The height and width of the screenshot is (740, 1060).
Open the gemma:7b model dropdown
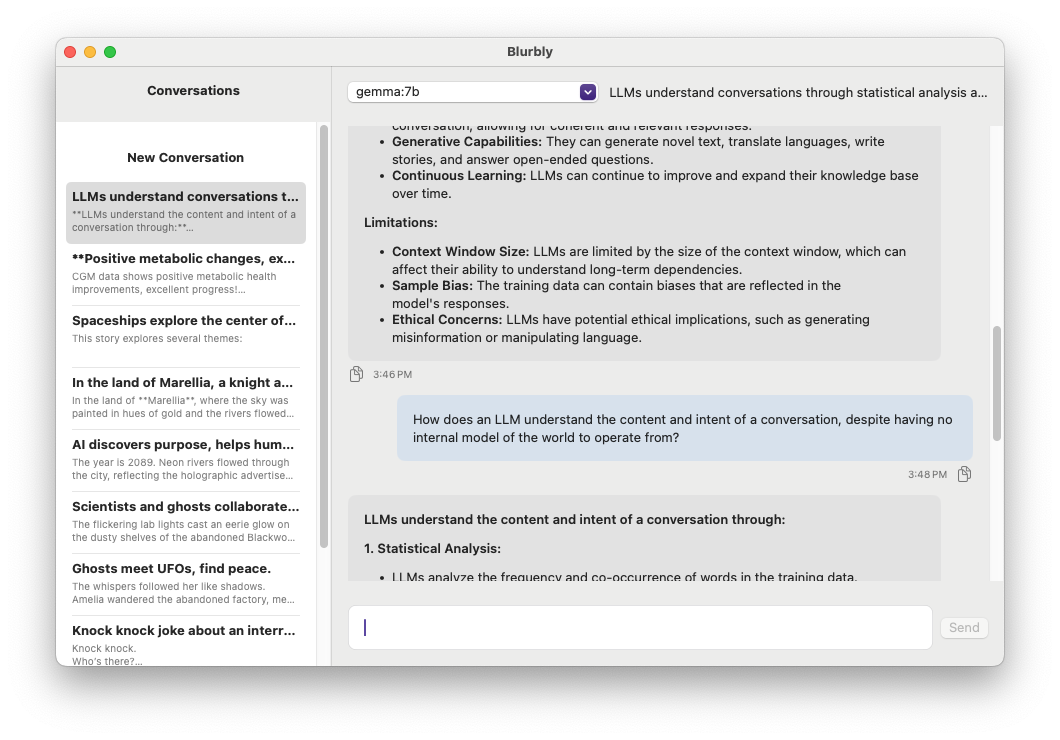point(472,92)
